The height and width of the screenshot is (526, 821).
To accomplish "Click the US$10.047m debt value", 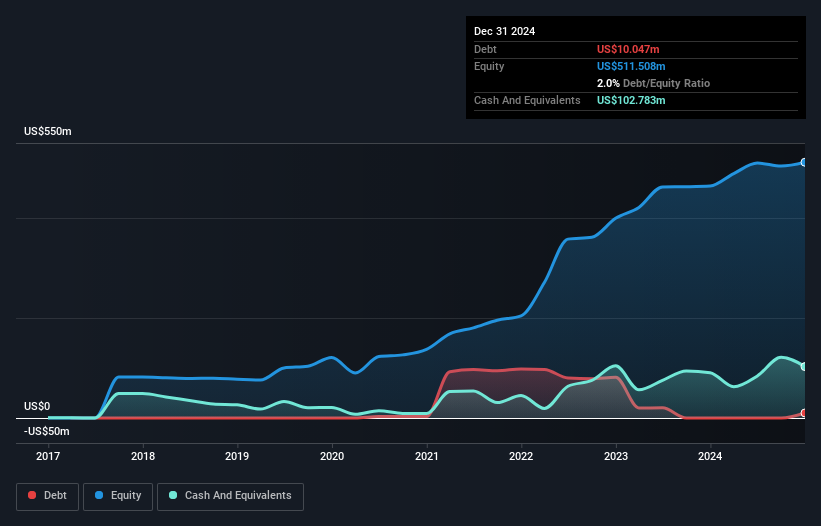I will (x=628, y=49).
